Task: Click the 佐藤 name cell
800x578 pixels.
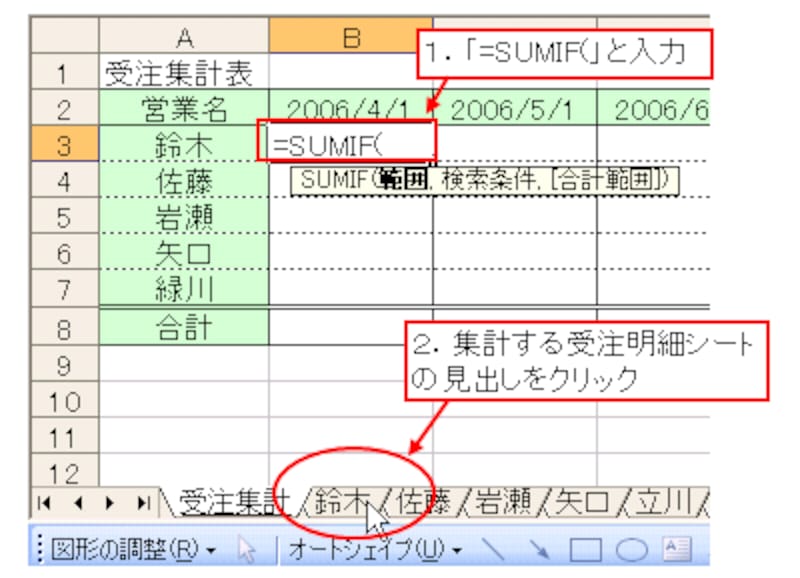Action: tap(184, 181)
